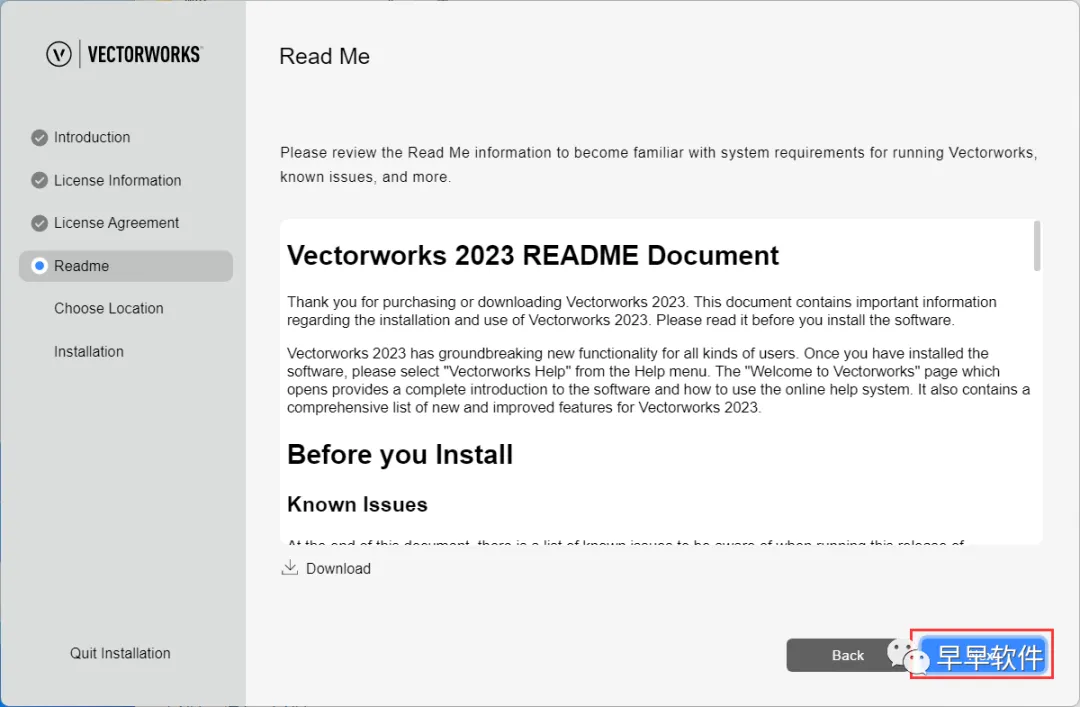Image resolution: width=1080 pixels, height=707 pixels.
Task: Click paragraph starting 'Thank you for purchasing'
Action: (x=642, y=311)
